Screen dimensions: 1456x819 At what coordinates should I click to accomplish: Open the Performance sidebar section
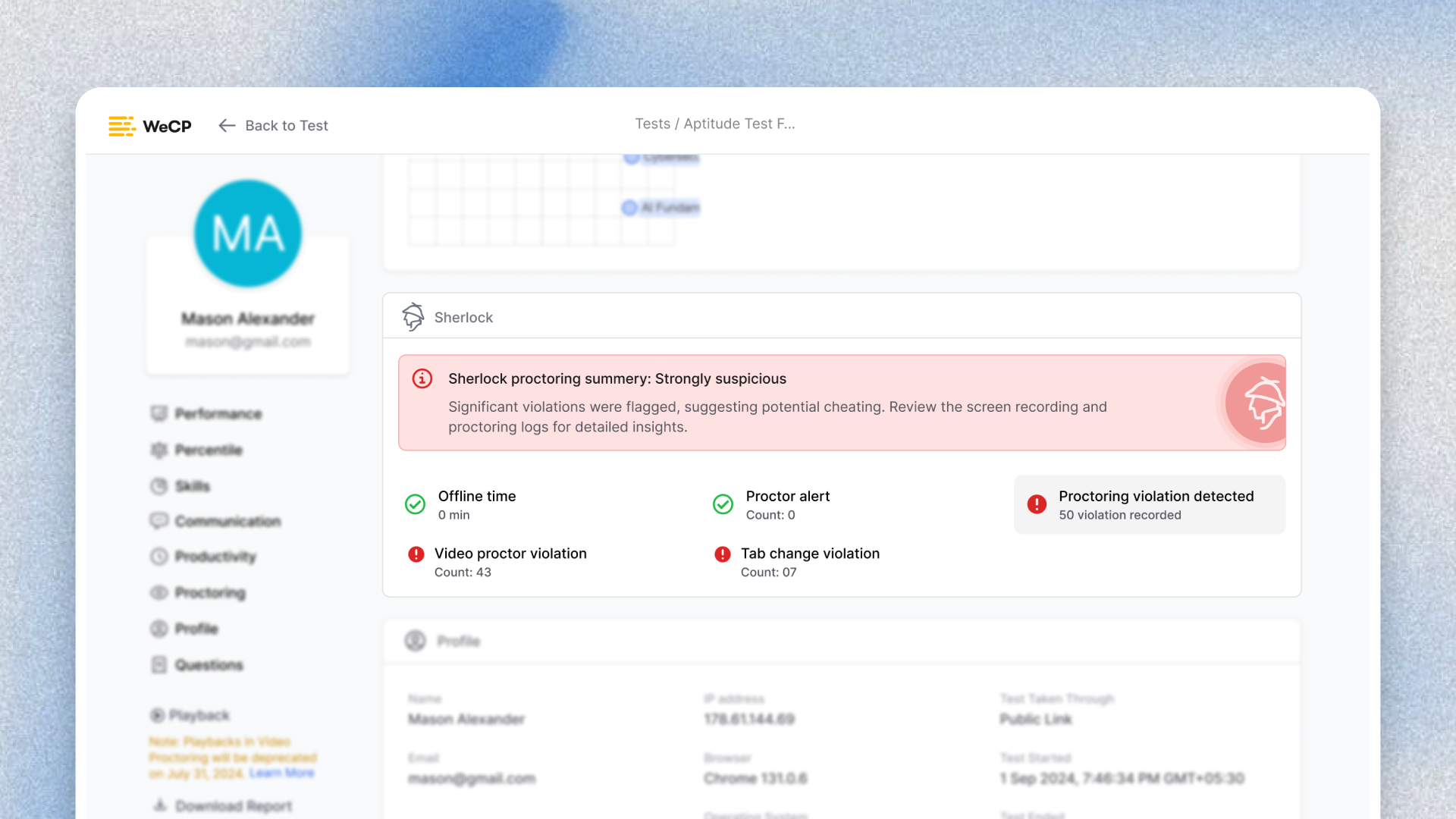point(218,413)
